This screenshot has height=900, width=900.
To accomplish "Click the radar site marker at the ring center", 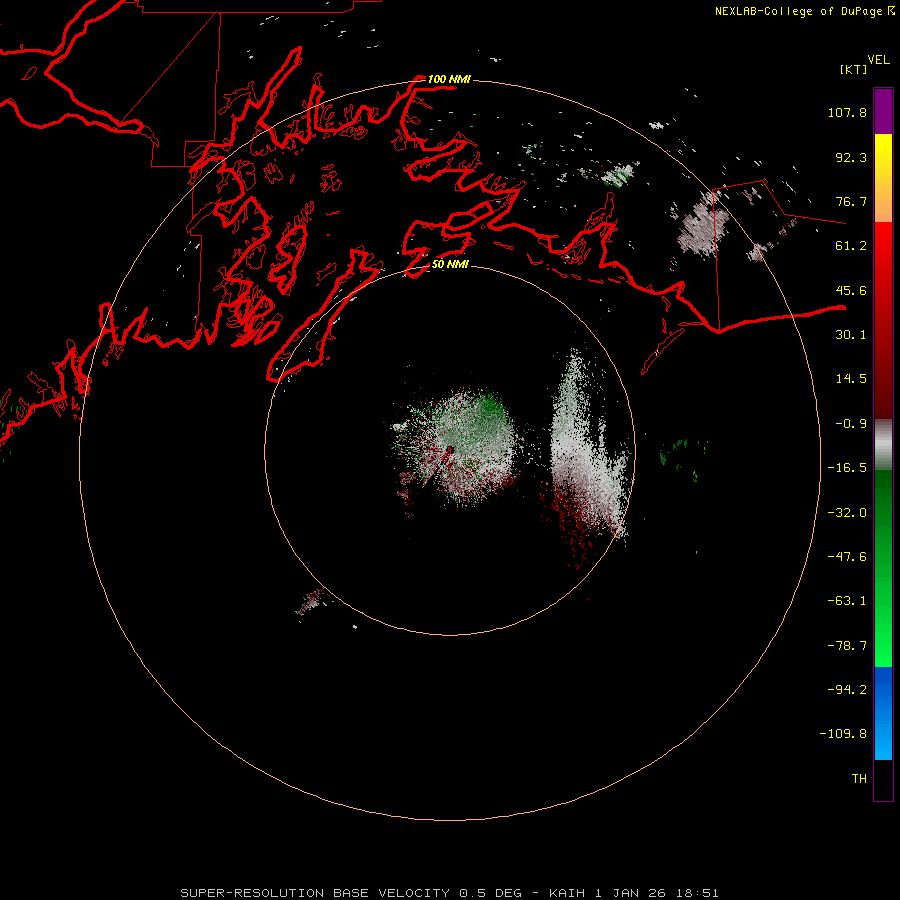I will coord(450,451).
